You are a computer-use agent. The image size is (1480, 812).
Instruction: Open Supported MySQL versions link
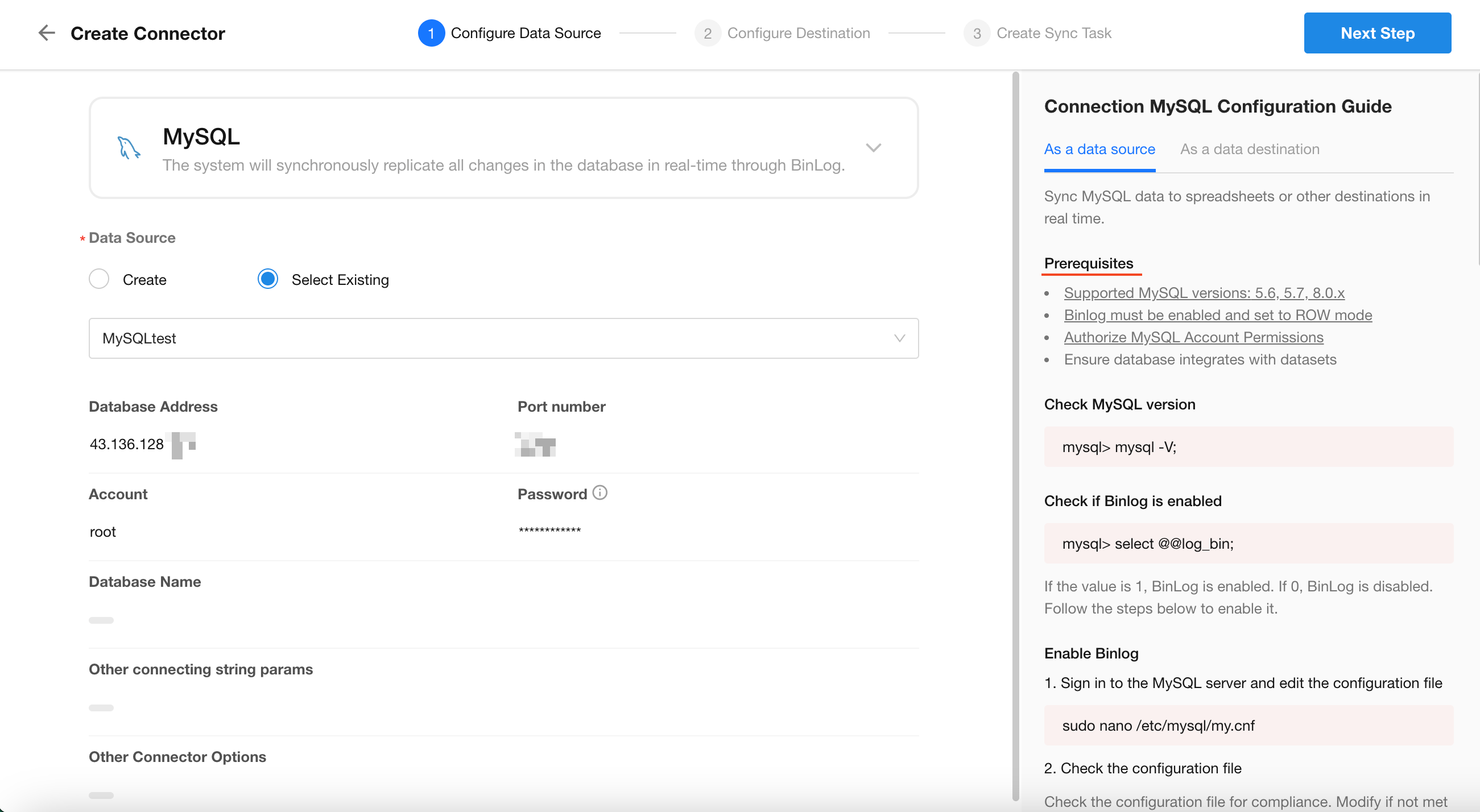[1204, 293]
